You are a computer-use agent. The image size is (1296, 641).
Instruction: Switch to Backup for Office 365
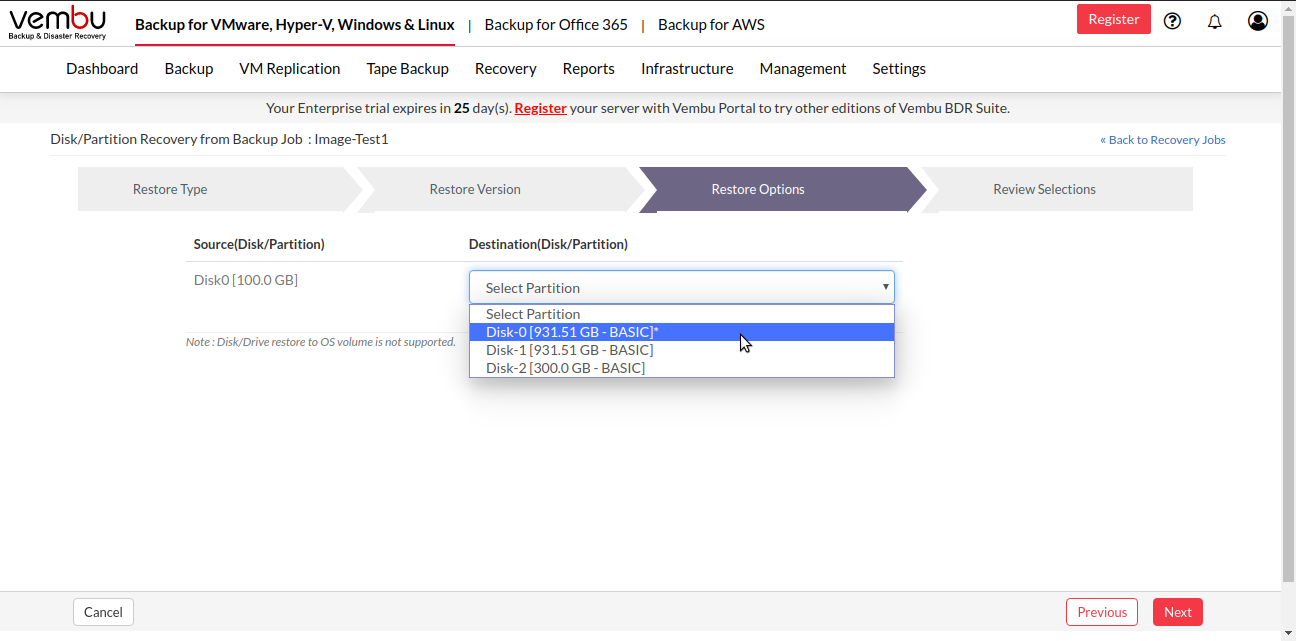point(556,24)
